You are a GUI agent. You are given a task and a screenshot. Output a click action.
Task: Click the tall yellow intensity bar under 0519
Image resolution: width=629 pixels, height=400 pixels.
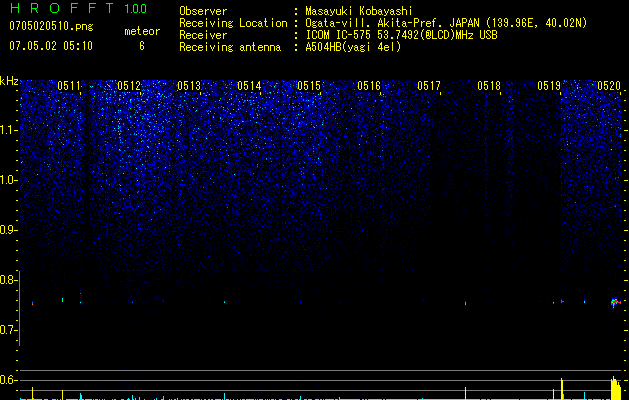click(x=562, y=389)
